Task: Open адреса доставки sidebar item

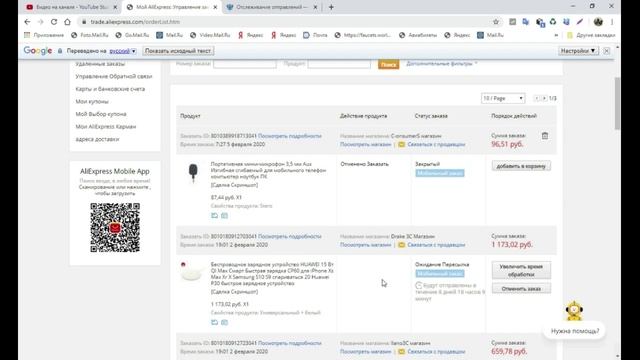Action: tap(97, 139)
